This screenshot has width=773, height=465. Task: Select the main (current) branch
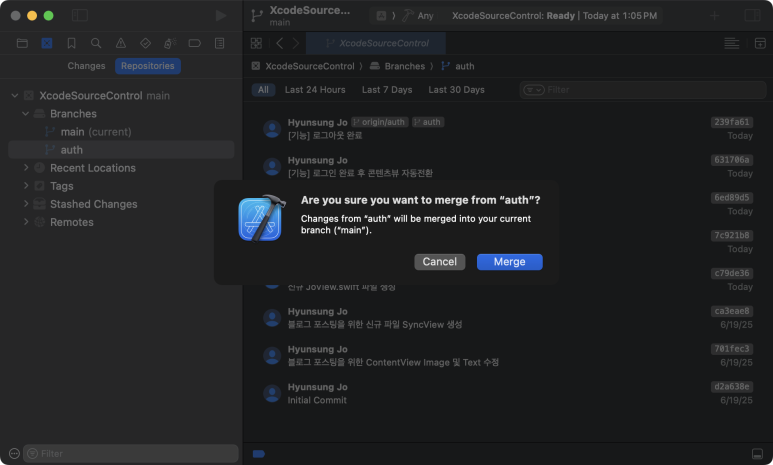(121, 132)
